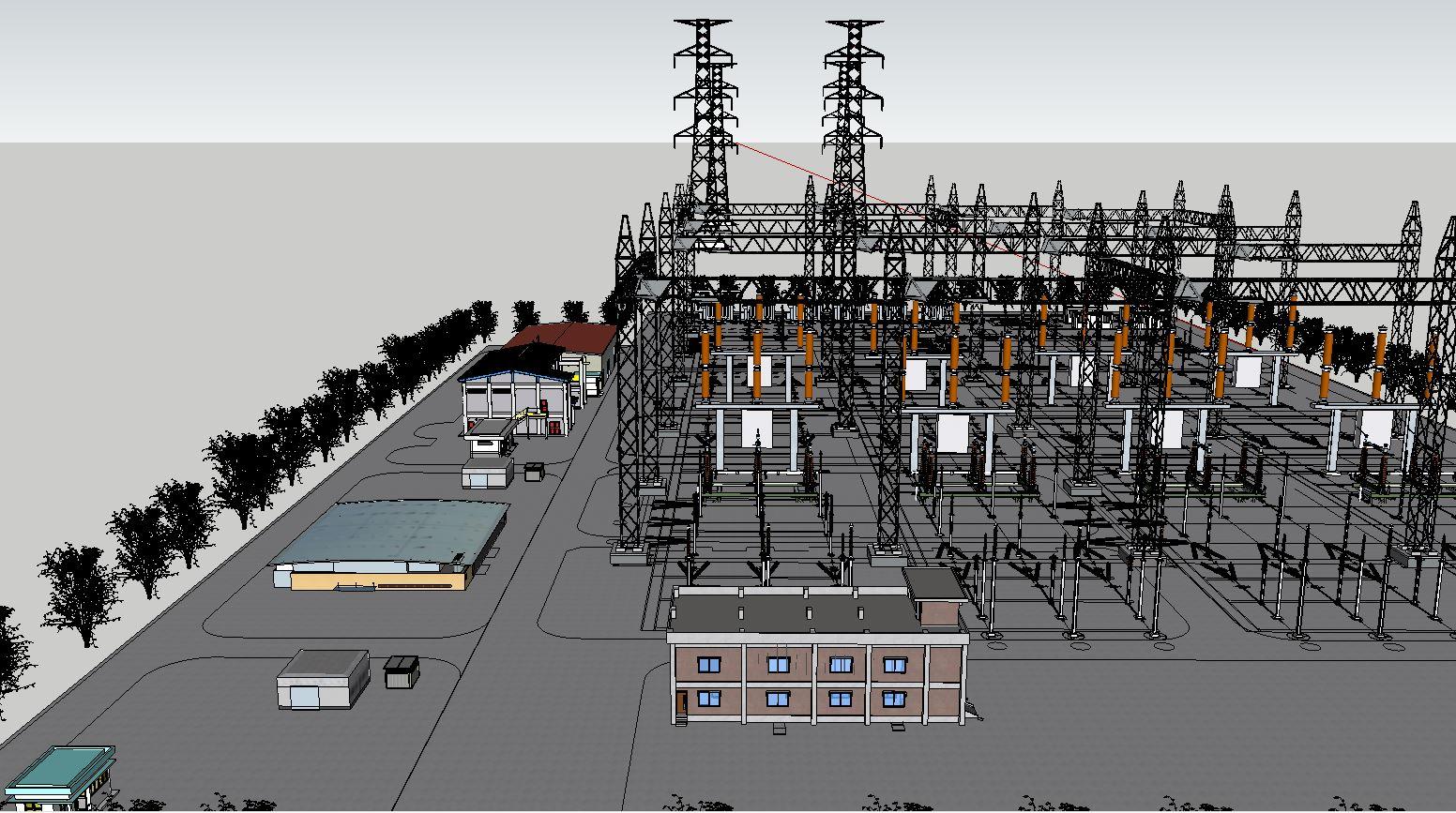Select the large blue-roofed warehouse
1456x813 pixels.
tap(389, 544)
